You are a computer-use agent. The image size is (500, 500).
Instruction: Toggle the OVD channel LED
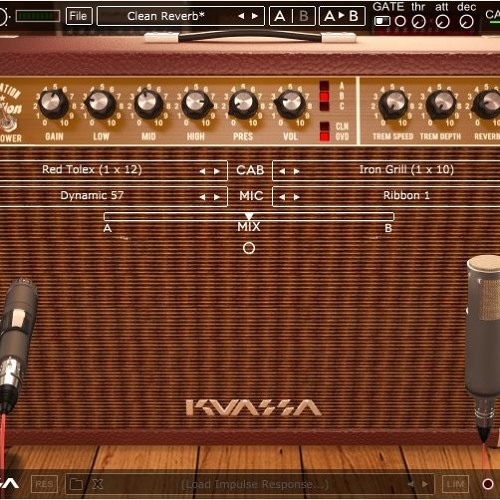(x=324, y=136)
